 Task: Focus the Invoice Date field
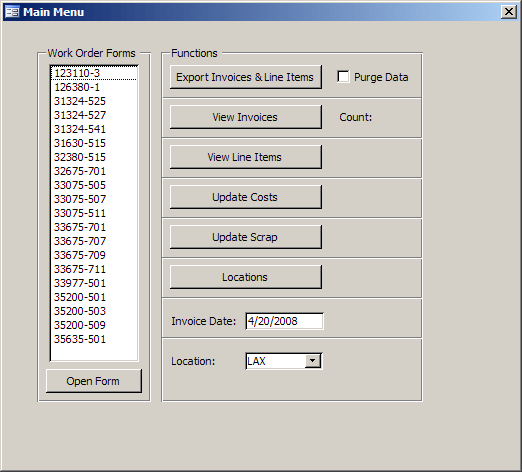[x=284, y=321]
